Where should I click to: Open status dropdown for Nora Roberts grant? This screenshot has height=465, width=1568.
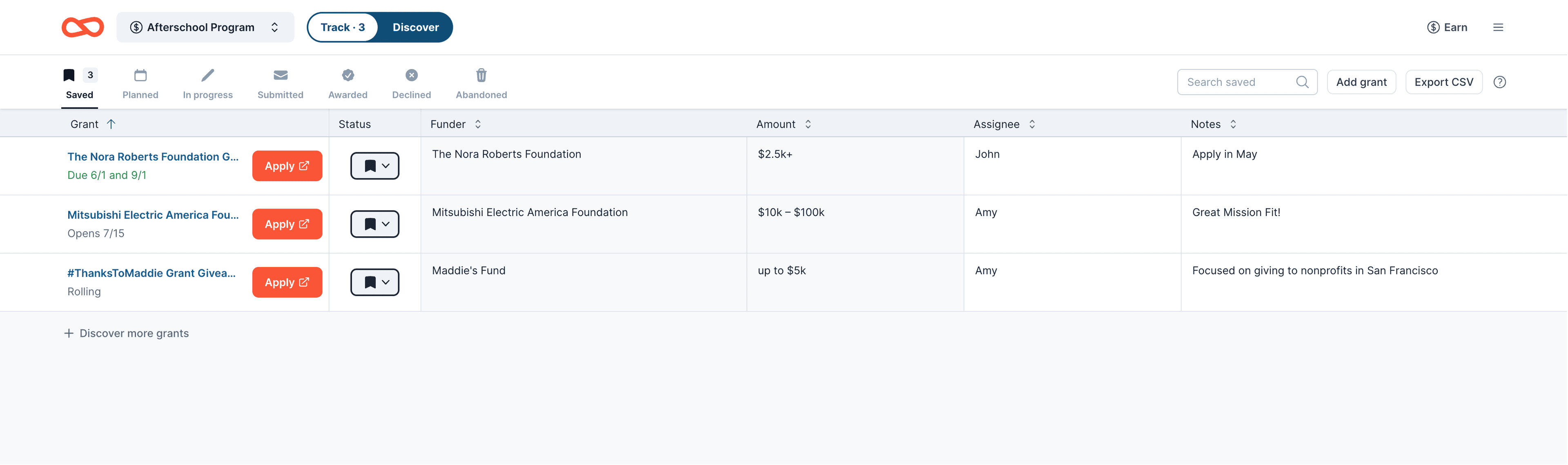pos(374,166)
